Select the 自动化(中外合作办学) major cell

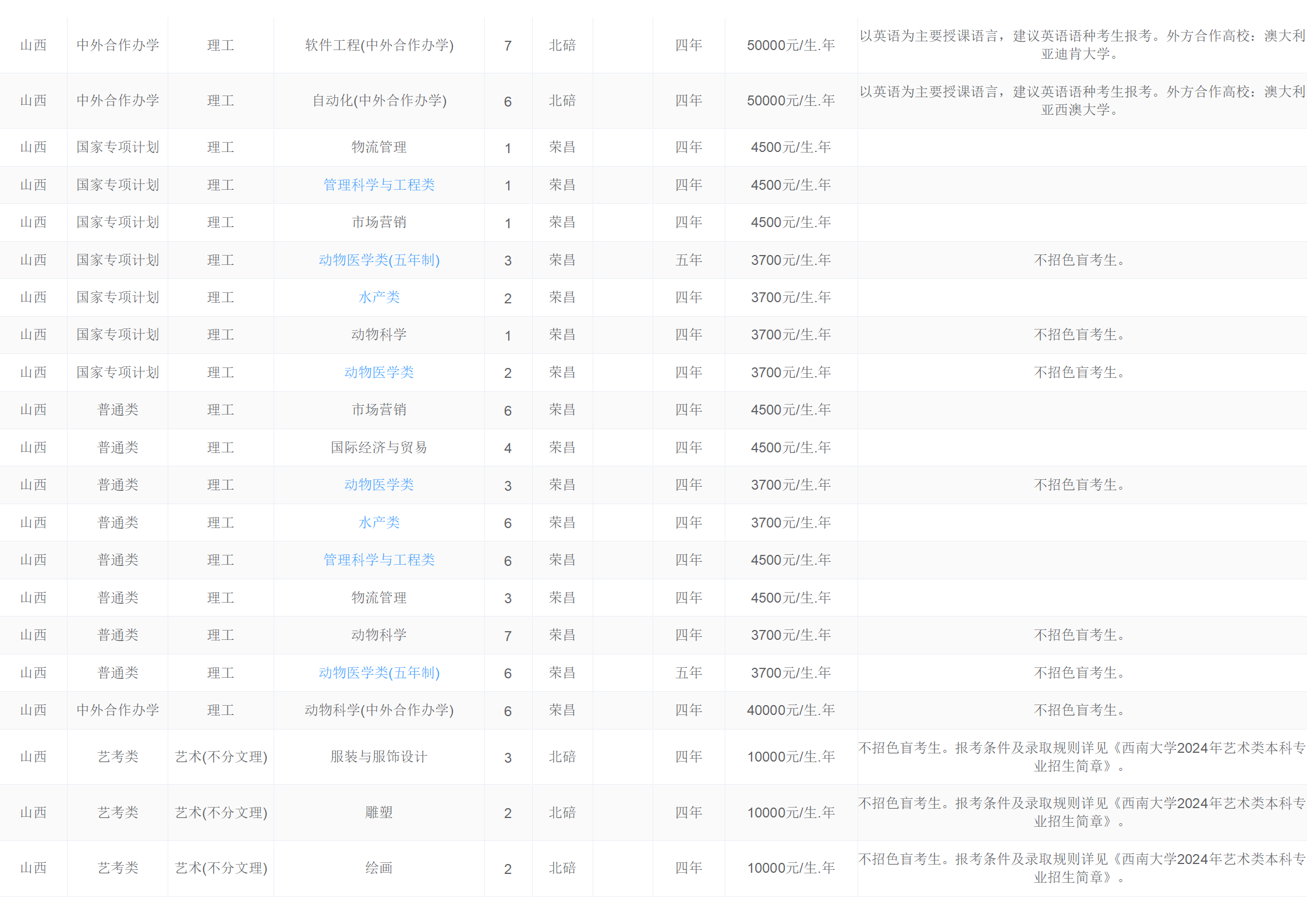(x=379, y=101)
